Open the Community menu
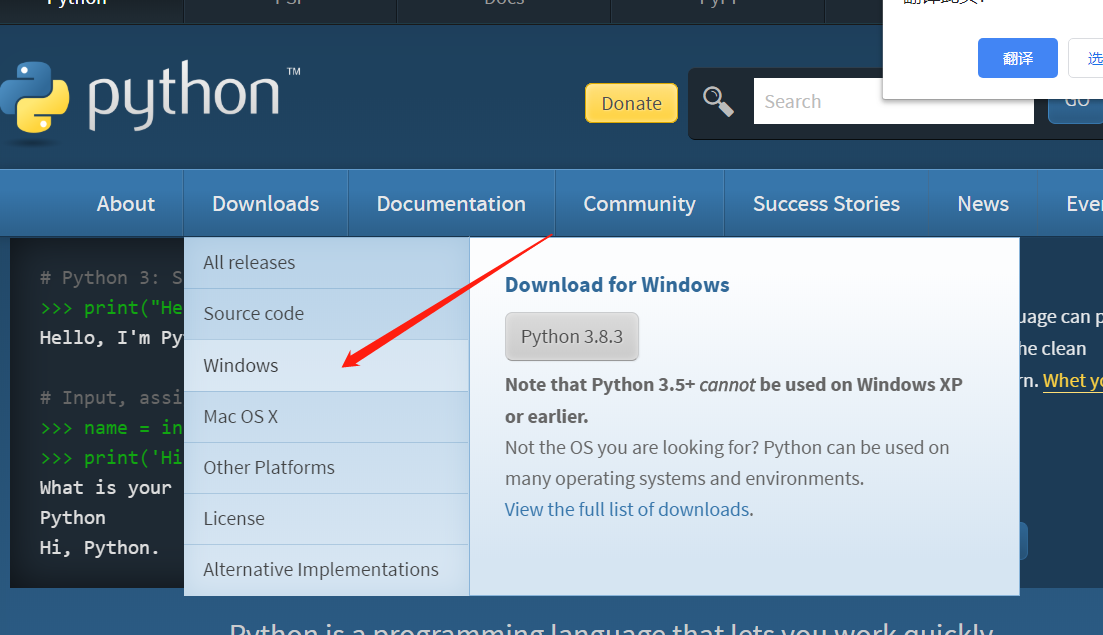Image resolution: width=1103 pixels, height=635 pixels. (x=639, y=203)
